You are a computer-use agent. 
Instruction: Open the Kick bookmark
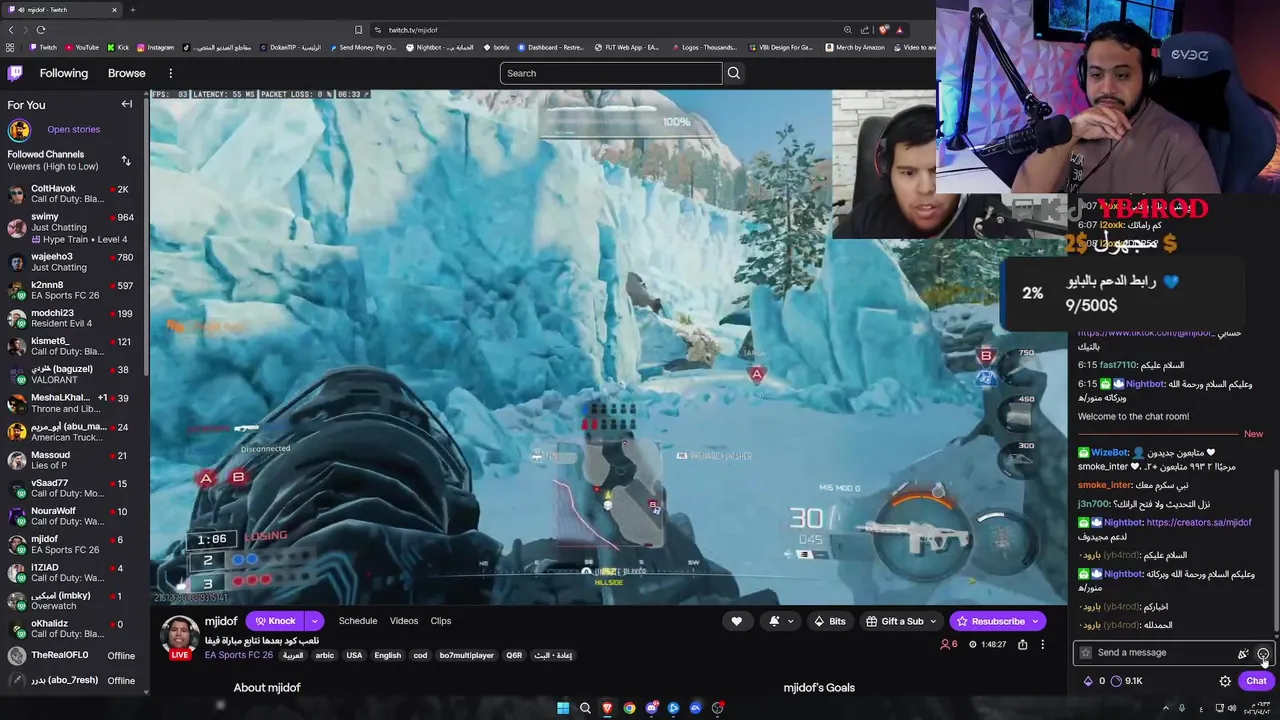118,47
